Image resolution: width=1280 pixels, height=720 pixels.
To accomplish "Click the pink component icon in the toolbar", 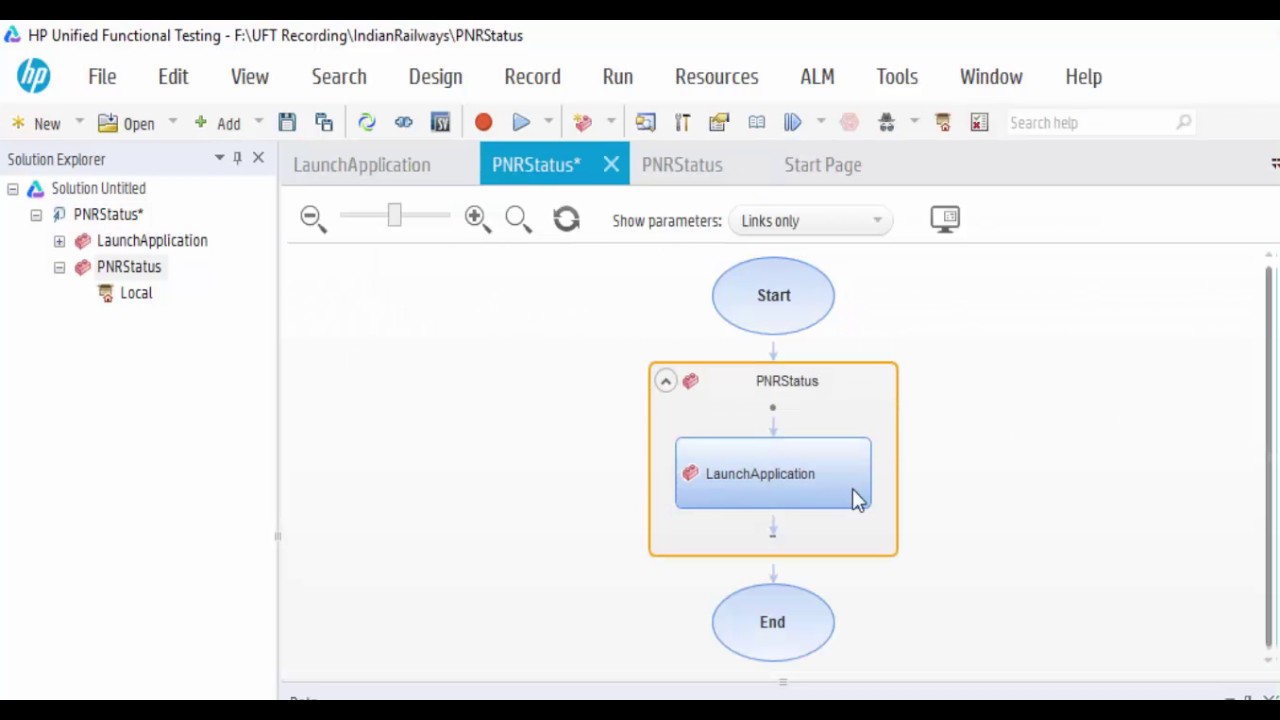I will 583,122.
